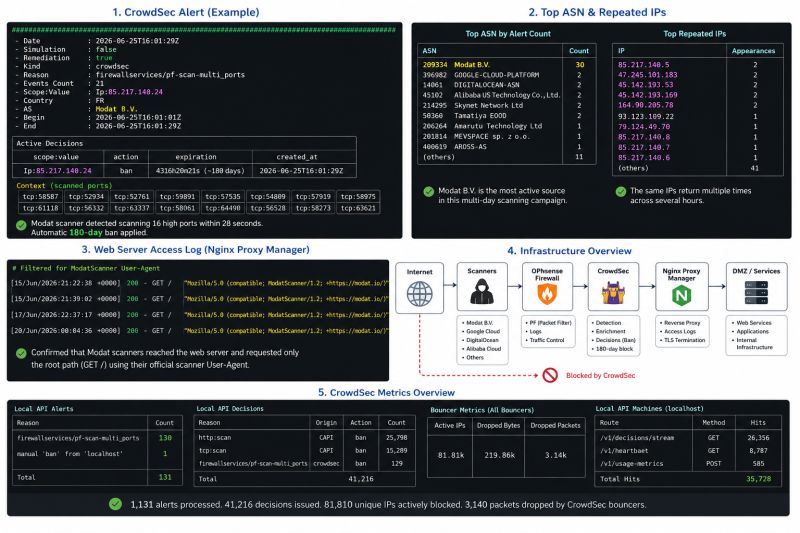Click expiration cell '4316h20m21s (~180 days)'
This screenshot has width=800, height=533.
click(200, 171)
